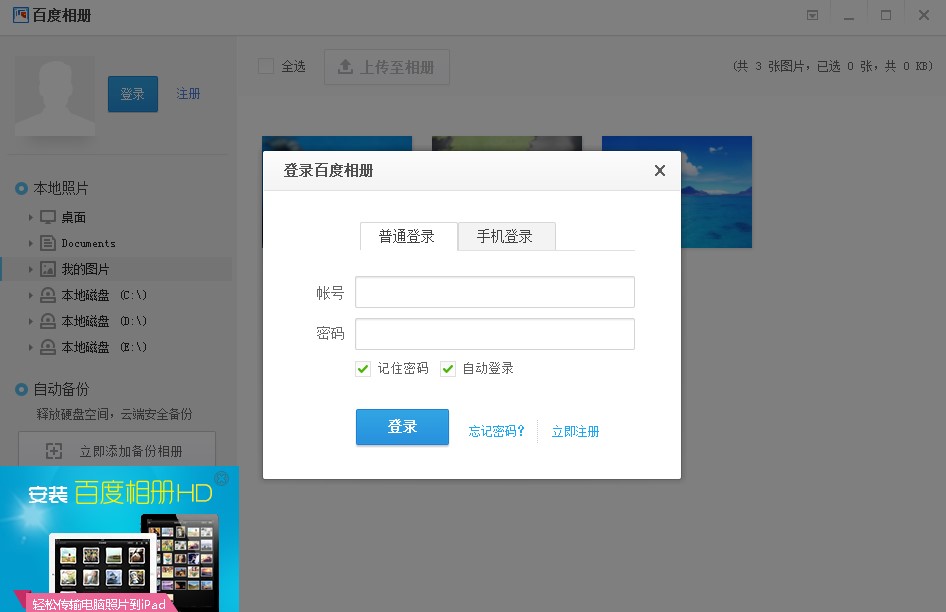Select 我的图片 in the folder tree
Image resolution: width=946 pixels, height=612 pixels.
coord(85,269)
